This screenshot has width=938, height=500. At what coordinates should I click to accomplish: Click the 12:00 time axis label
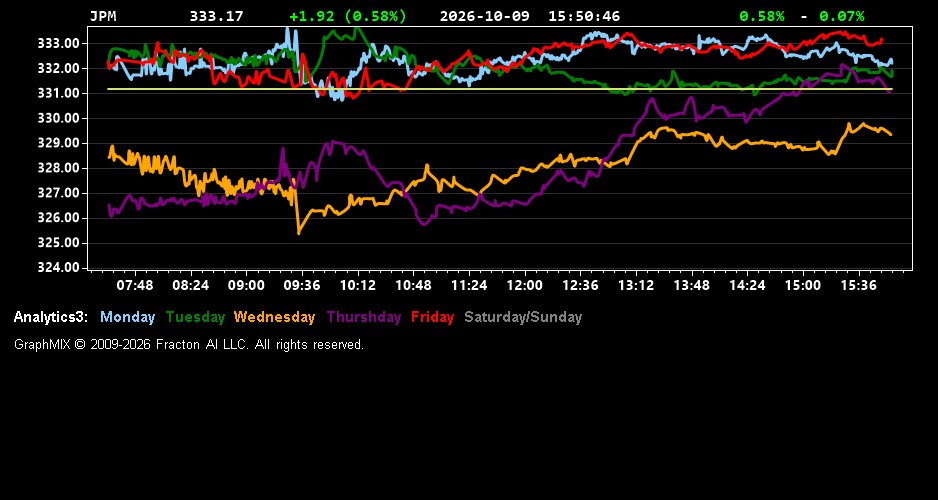click(x=525, y=286)
